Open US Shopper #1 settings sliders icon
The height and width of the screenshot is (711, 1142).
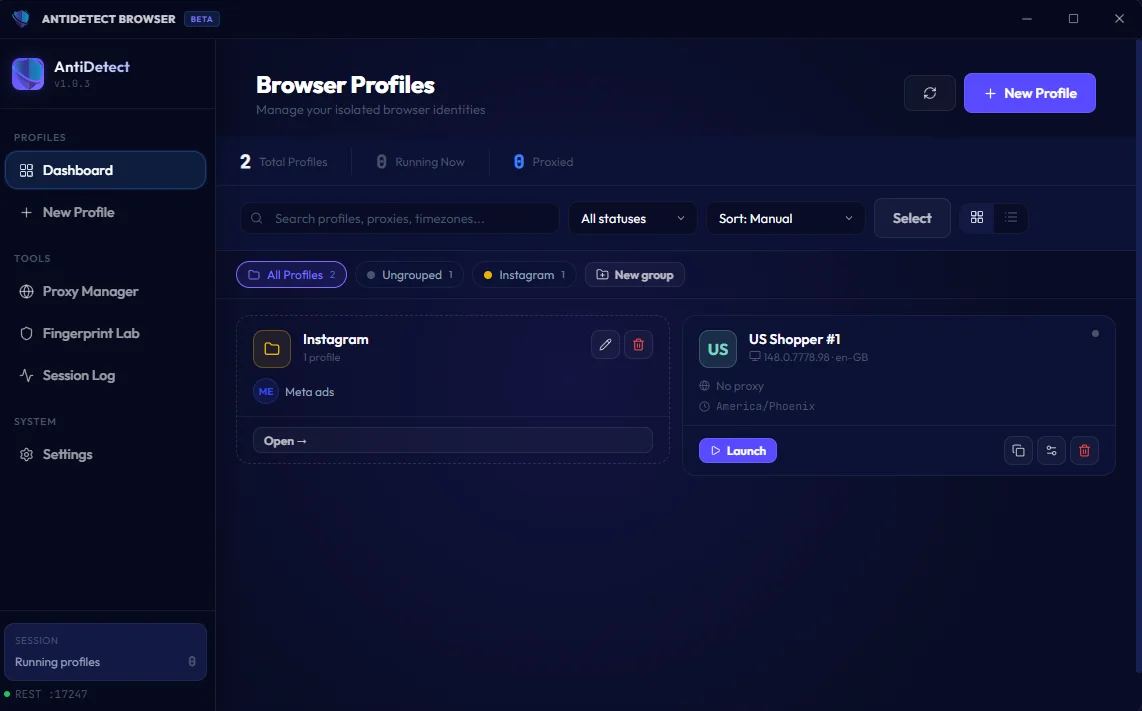[x=1051, y=450]
